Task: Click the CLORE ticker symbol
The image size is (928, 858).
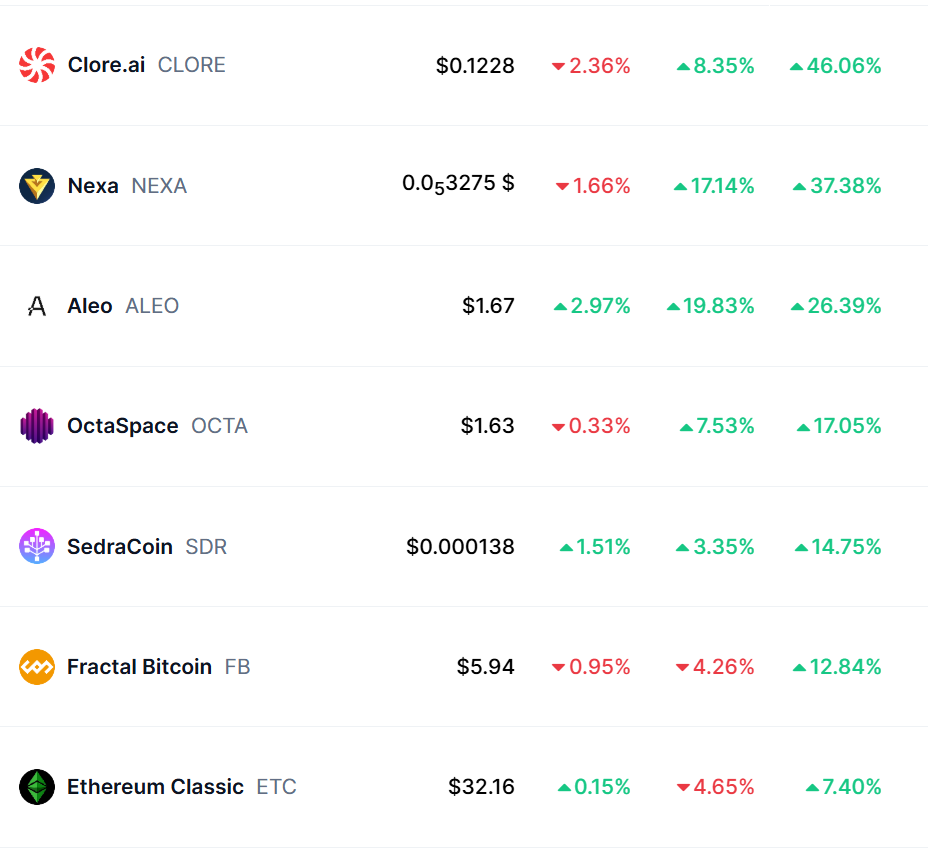Action: (192, 65)
